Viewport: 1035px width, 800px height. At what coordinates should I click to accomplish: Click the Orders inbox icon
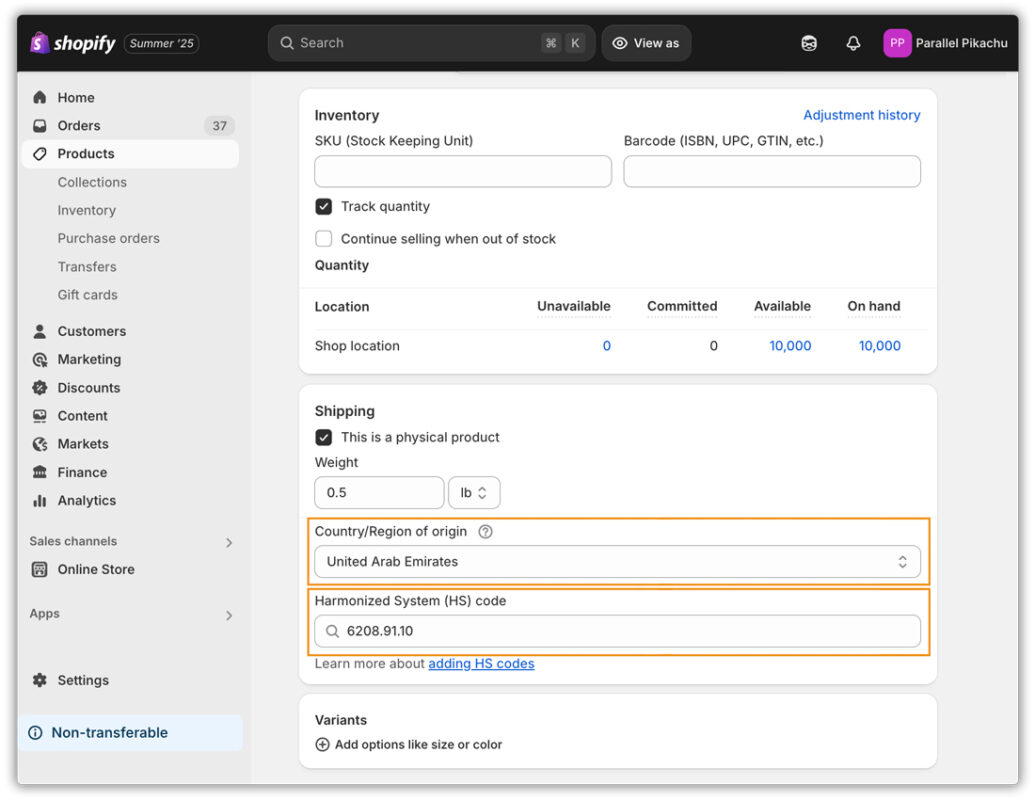click(40, 125)
